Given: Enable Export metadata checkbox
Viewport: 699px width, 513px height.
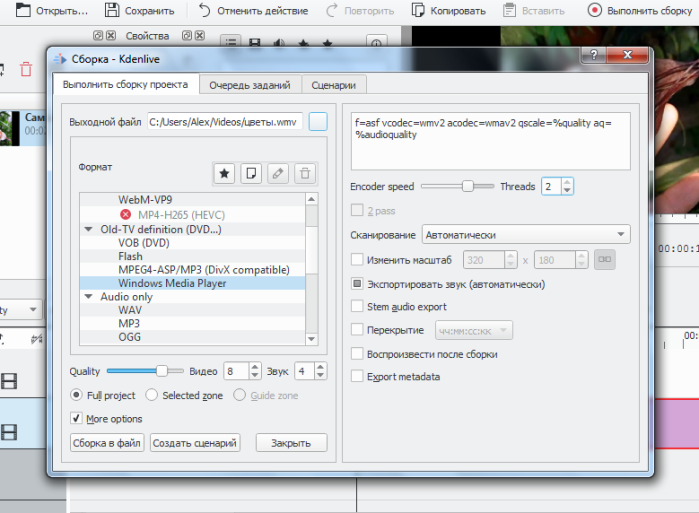Looking at the screenshot, I should (357, 376).
